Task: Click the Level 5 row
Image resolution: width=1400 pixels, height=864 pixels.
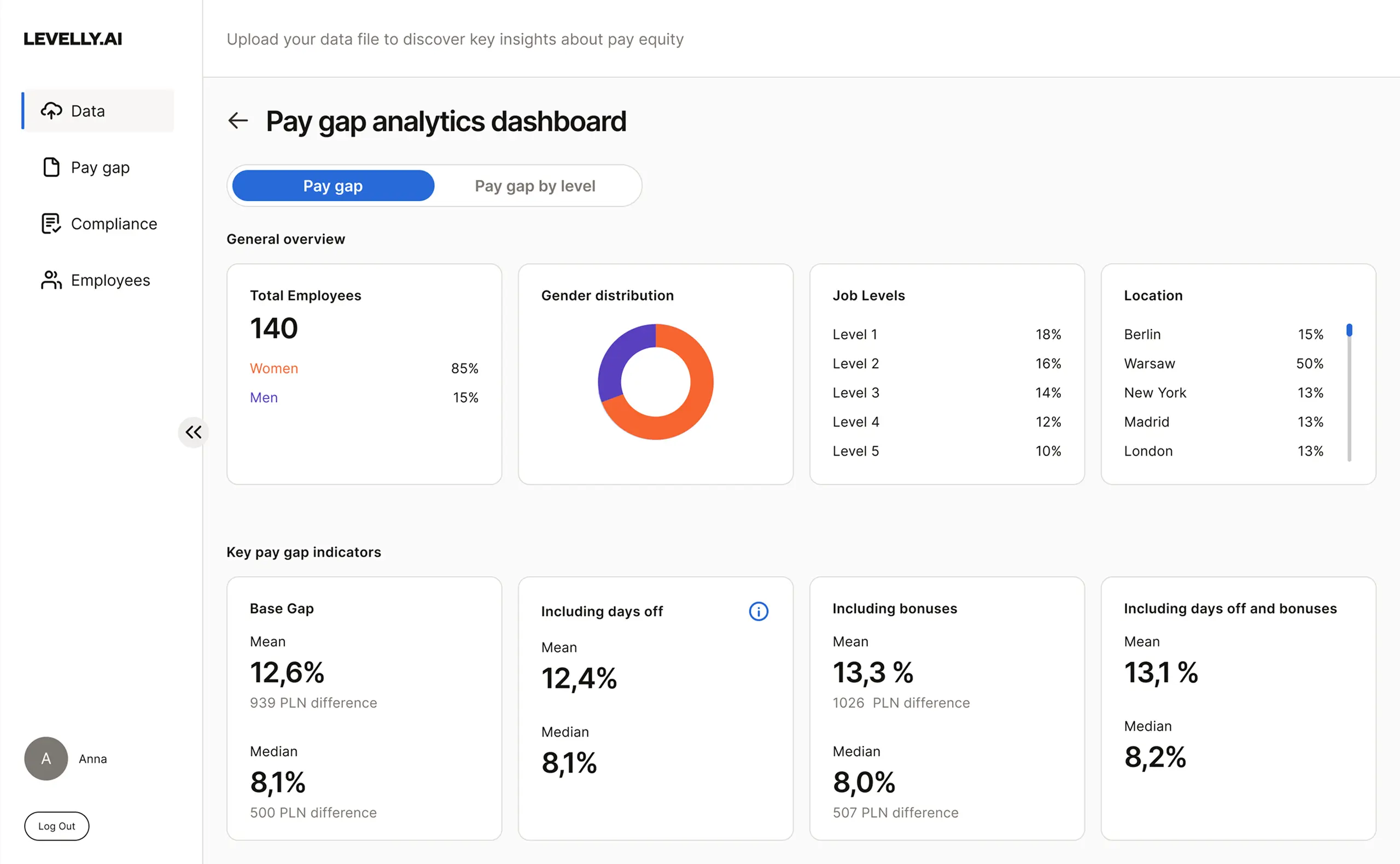Action: 946,451
